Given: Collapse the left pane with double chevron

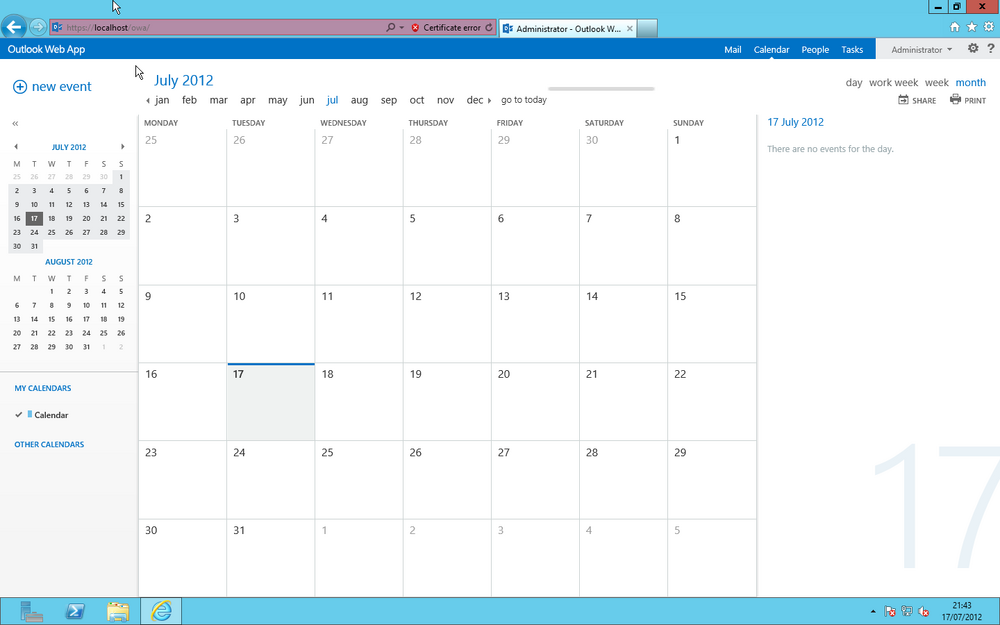Looking at the screenshot, I should tap(15, 124).
